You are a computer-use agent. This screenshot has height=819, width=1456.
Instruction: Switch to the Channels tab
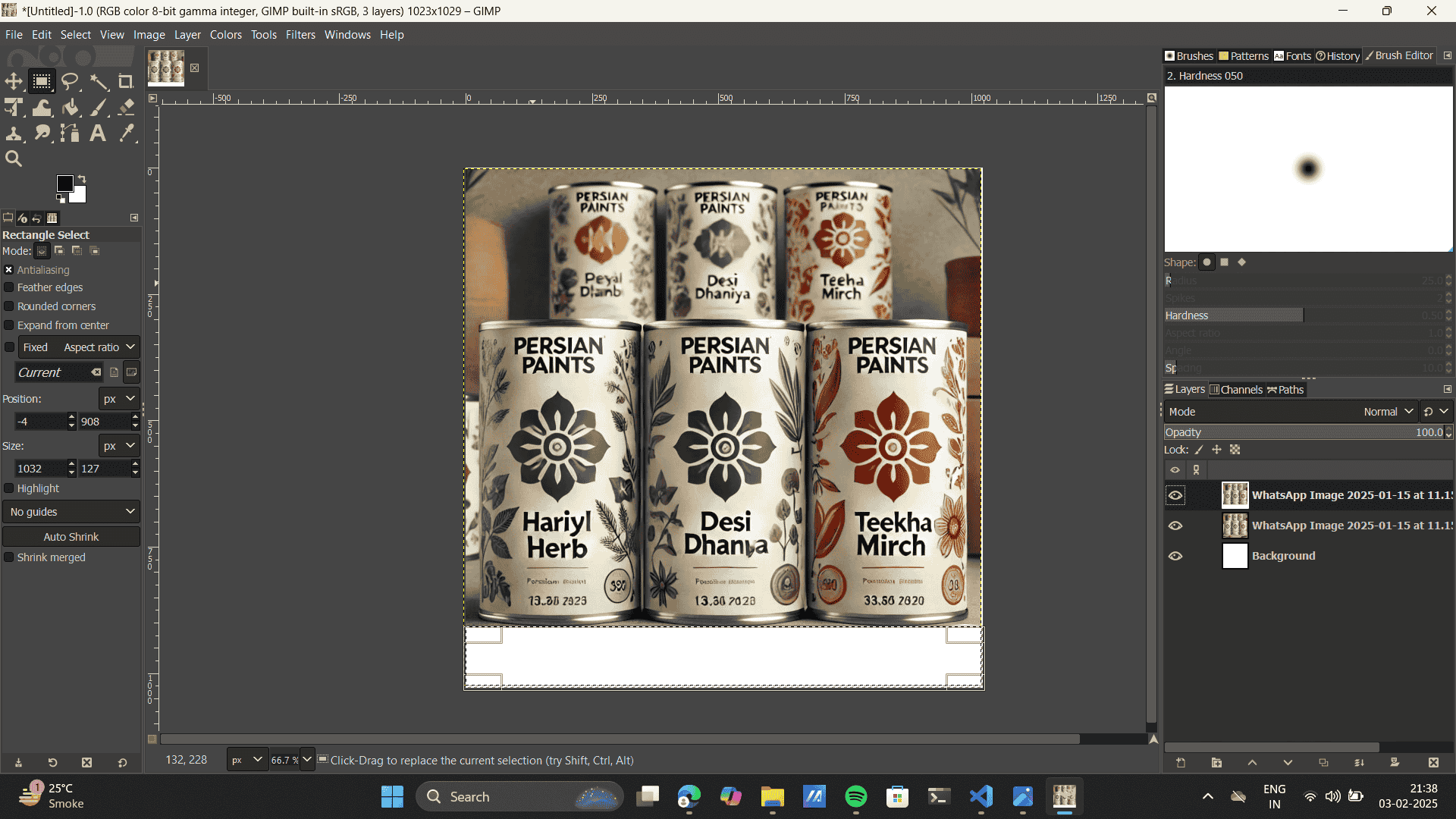[1236, 390]
